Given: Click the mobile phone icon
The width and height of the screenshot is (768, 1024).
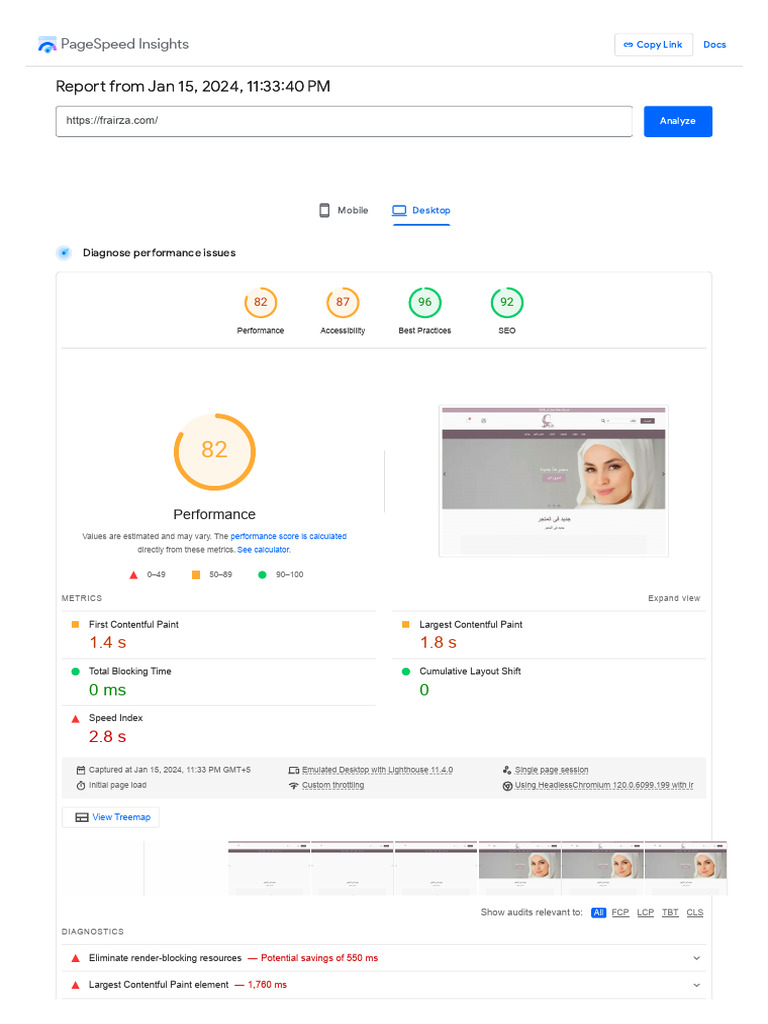Looking at the screenshot, I should pos(324,210).
